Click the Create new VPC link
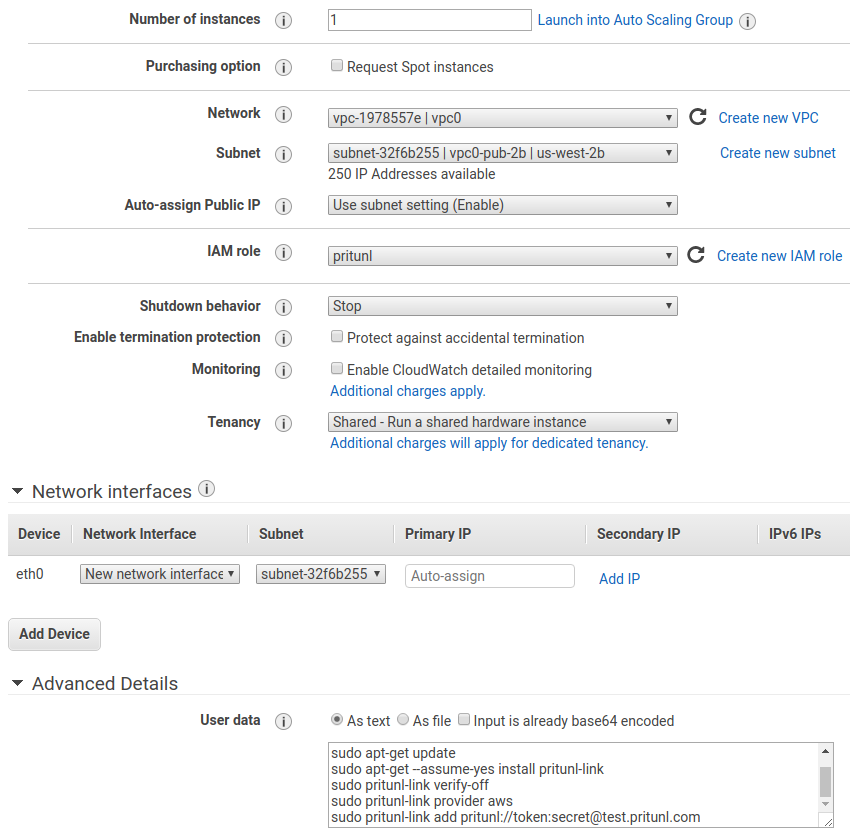The image size is (850, 835). coord(768,118)
